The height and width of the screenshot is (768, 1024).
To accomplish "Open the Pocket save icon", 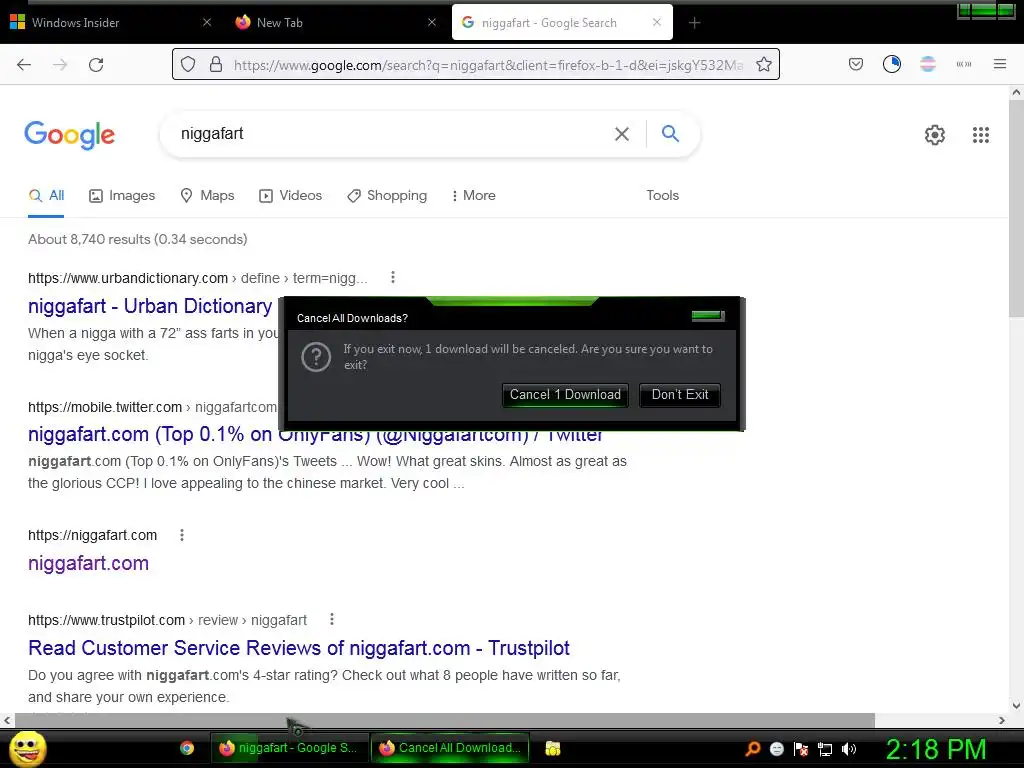I will tap(856, 64).
